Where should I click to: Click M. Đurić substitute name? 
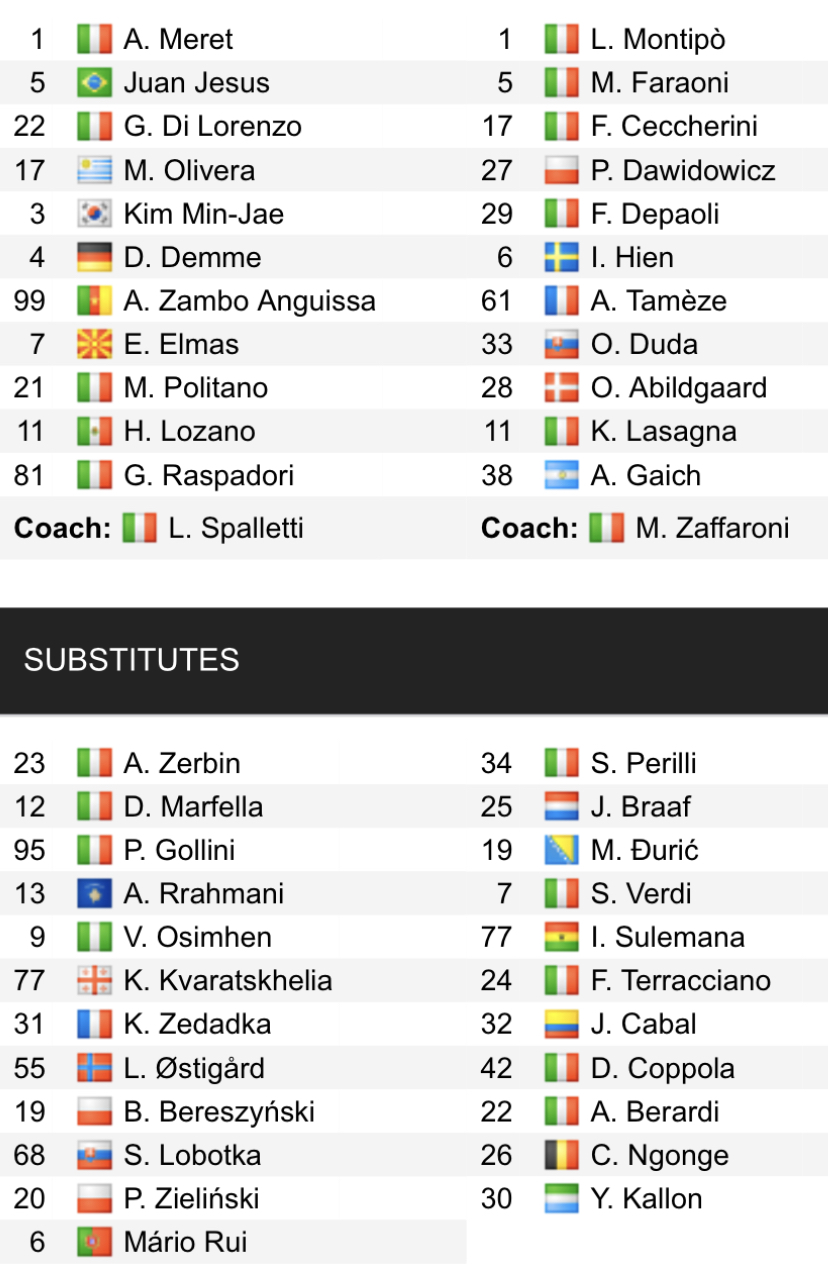pyautogui.click(x=644, y=851)
